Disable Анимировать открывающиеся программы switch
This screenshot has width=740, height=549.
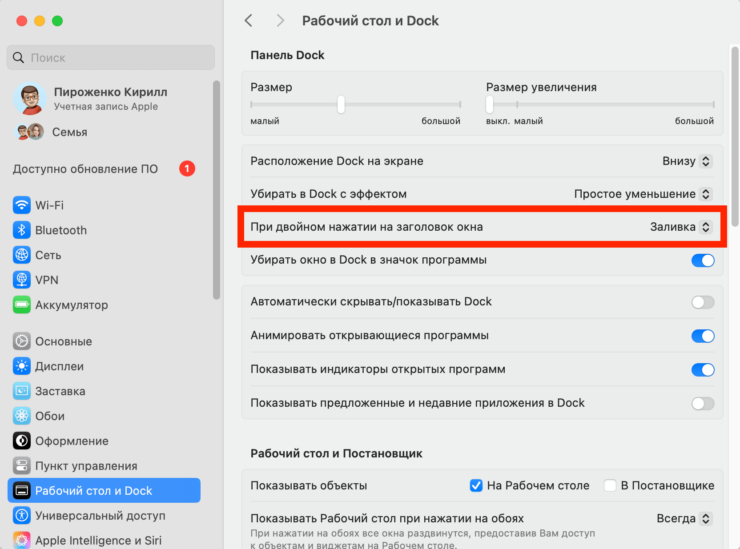click(x=703, y=336)
